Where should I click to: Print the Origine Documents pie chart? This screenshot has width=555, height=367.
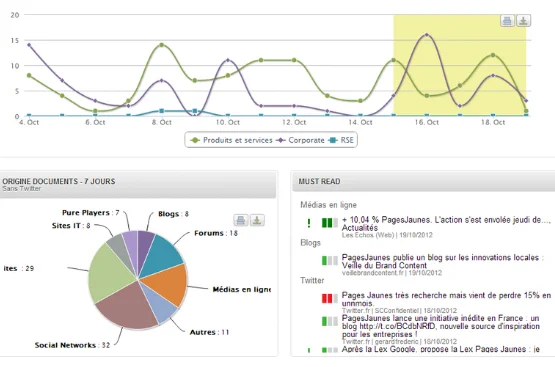[241, 220]
